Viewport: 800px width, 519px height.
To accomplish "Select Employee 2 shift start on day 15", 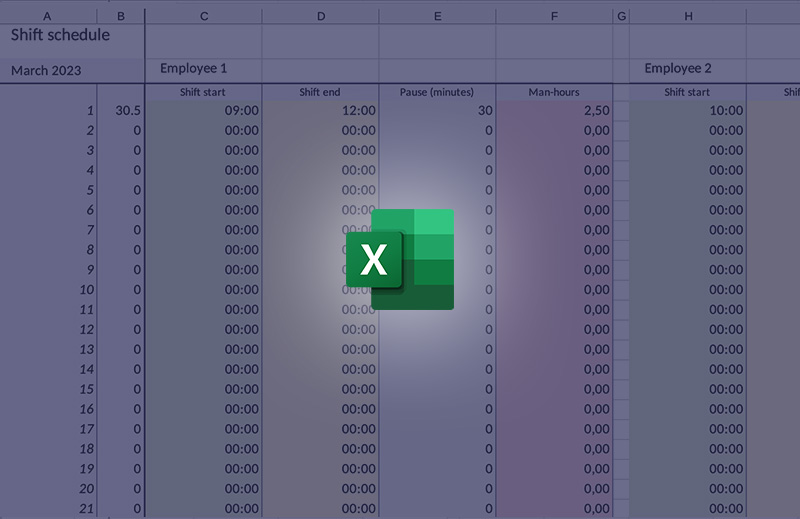I will tap(688, 389).
